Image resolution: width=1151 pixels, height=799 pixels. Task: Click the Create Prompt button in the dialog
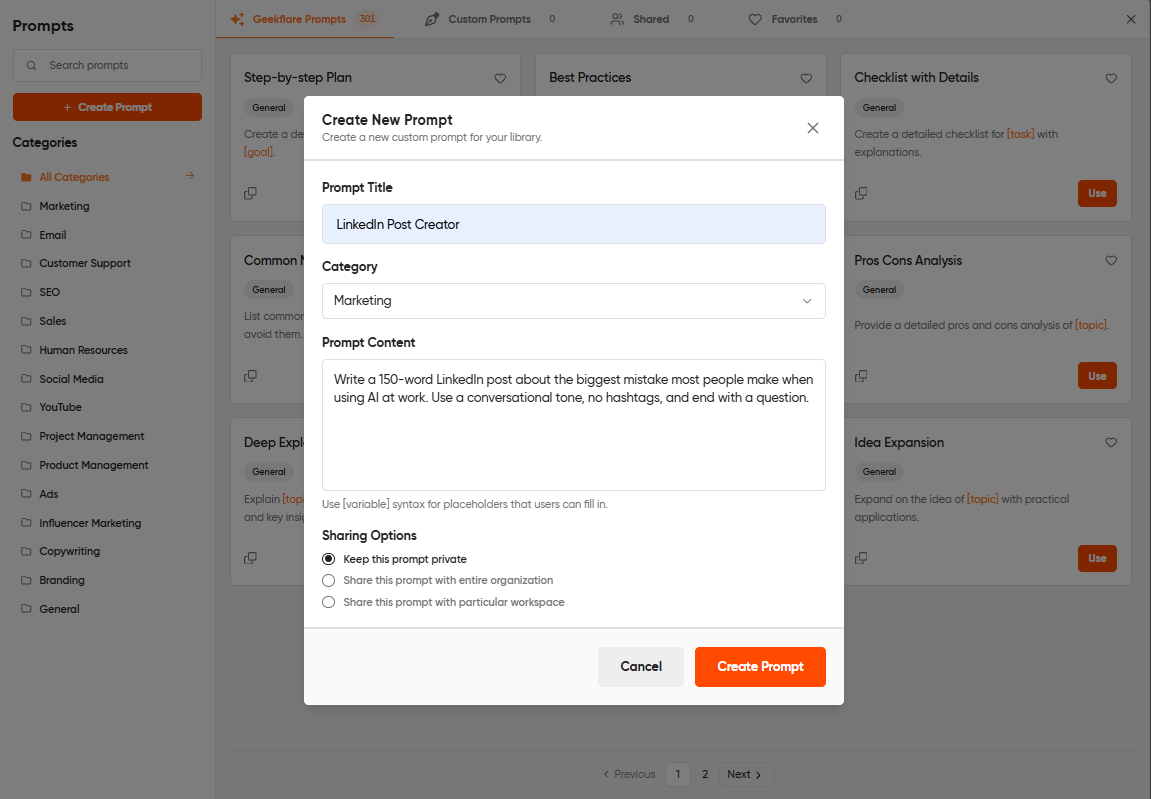(760, 666)
